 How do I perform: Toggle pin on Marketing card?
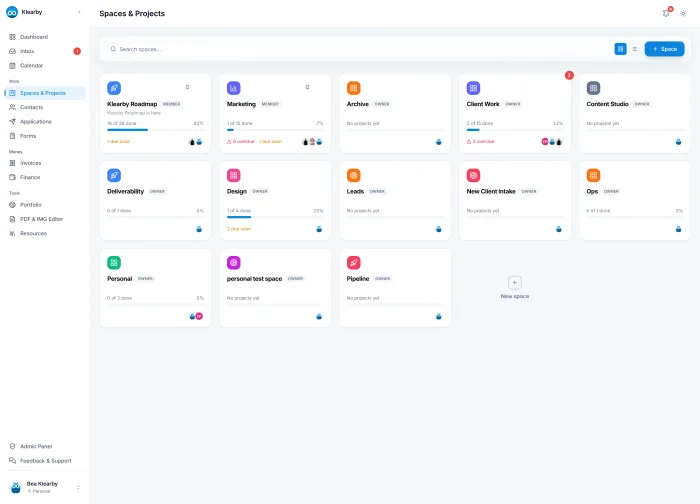[x=307, y=87]
